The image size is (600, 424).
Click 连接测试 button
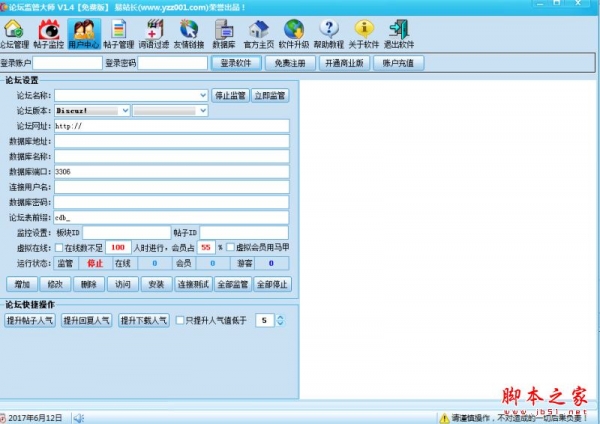click(x=193, y=284)
